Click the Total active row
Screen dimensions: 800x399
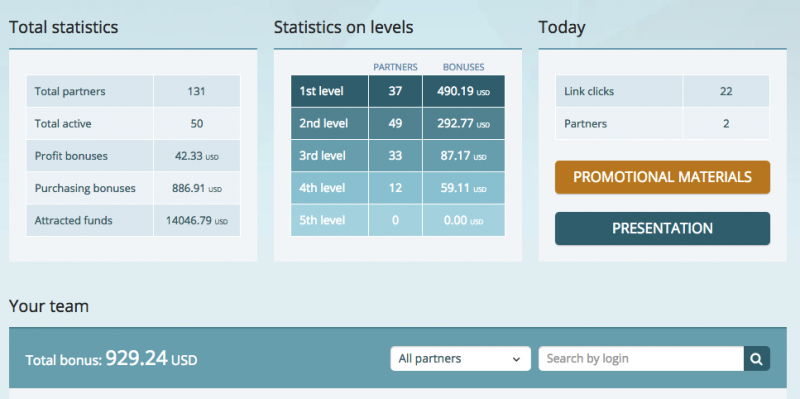[x=133, y=123]
